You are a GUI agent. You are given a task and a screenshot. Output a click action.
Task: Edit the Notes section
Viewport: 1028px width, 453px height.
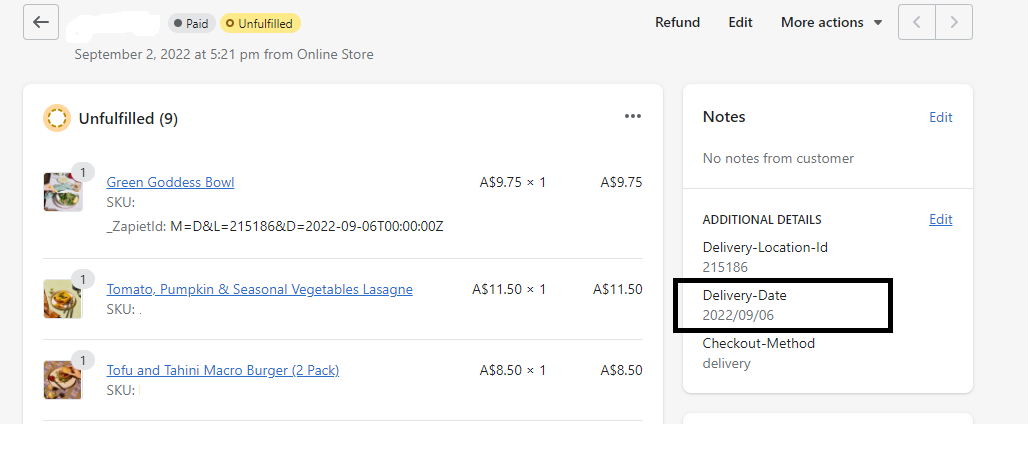[940, 117]
